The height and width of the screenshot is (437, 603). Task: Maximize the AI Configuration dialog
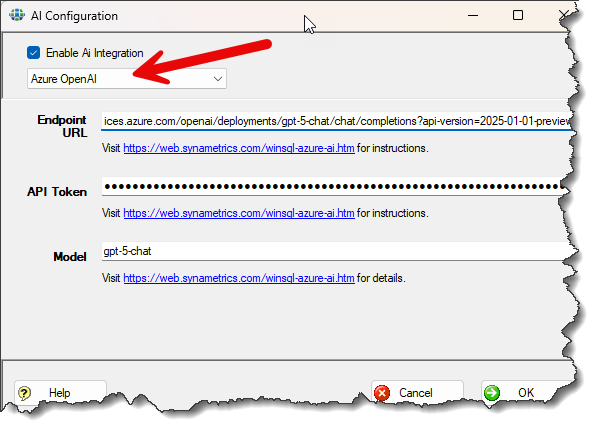click(517, 16)
